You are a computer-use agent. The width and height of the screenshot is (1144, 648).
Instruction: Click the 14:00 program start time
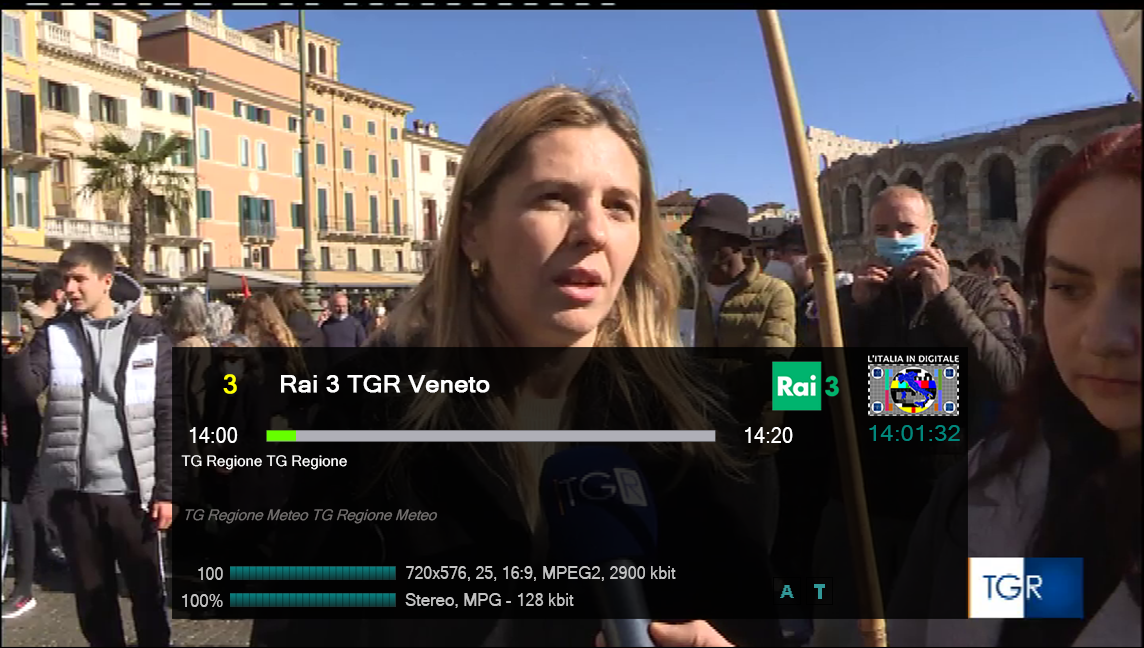(213, 436)
